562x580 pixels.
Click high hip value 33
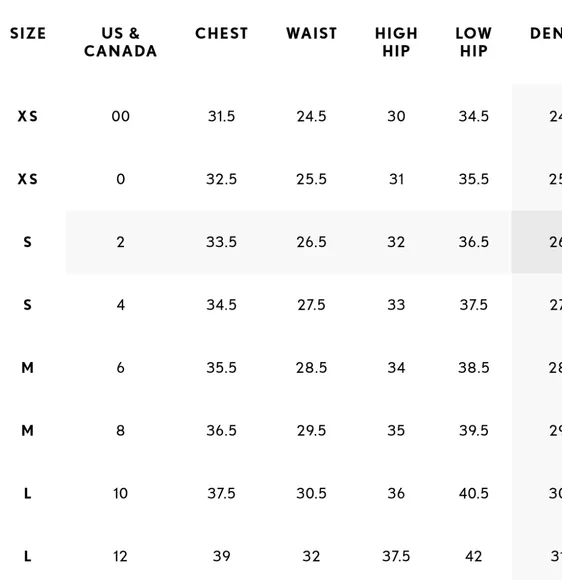[x=396, y=305]
